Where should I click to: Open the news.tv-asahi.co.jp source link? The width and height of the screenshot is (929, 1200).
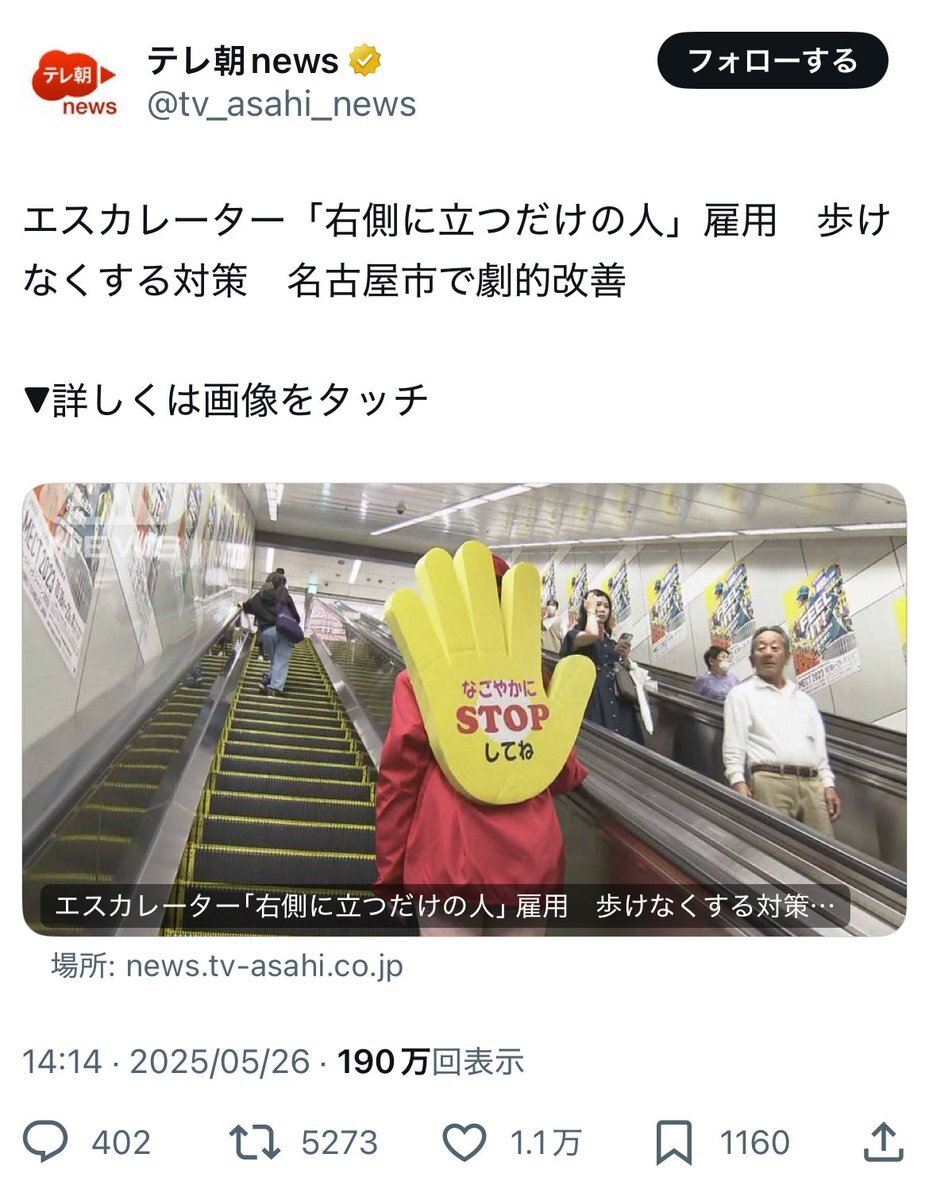[228, 967]
